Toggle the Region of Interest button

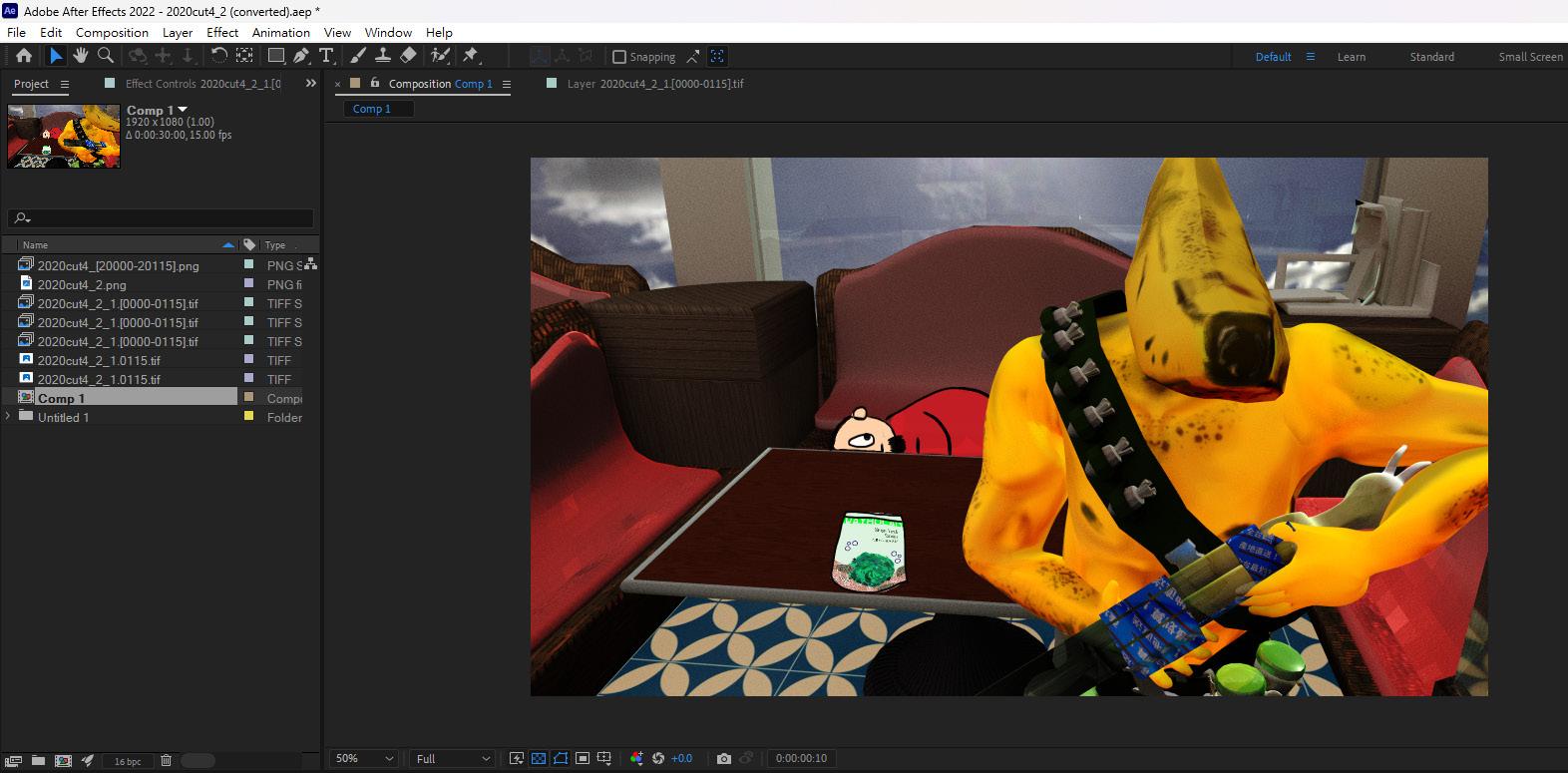coord(583,758)
